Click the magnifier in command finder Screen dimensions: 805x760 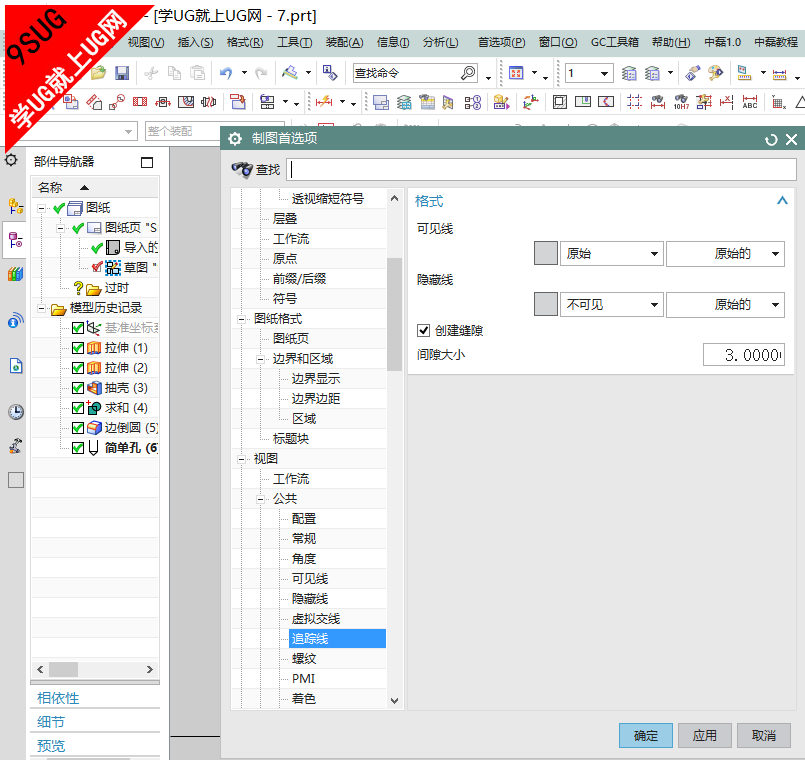(x=468, y=73)
